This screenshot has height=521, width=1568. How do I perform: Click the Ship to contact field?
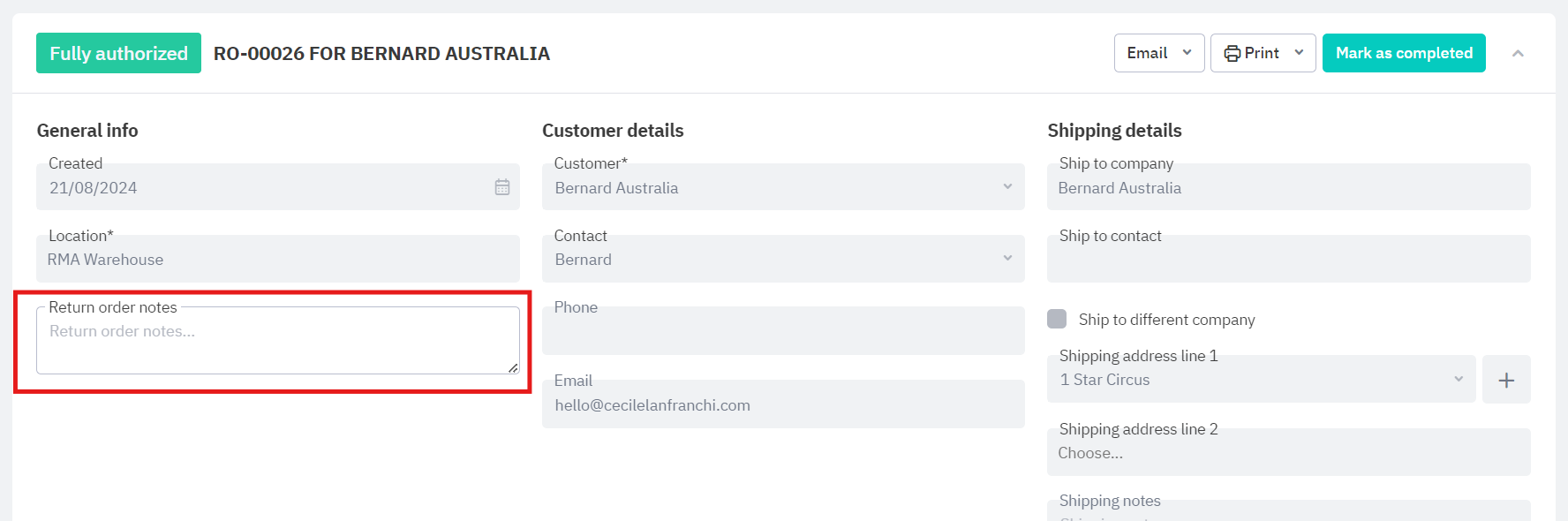1287,261
